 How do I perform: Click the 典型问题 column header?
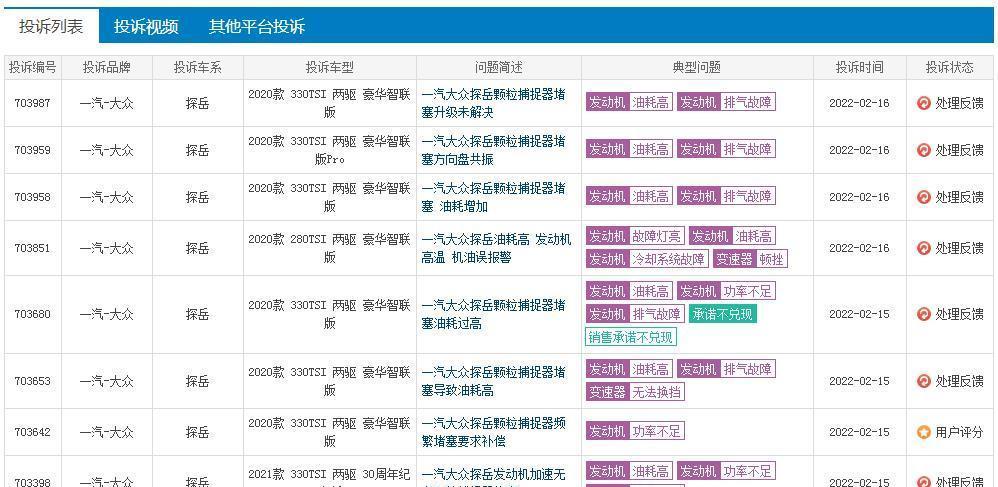pyautogui.click(x=697, y=67)
